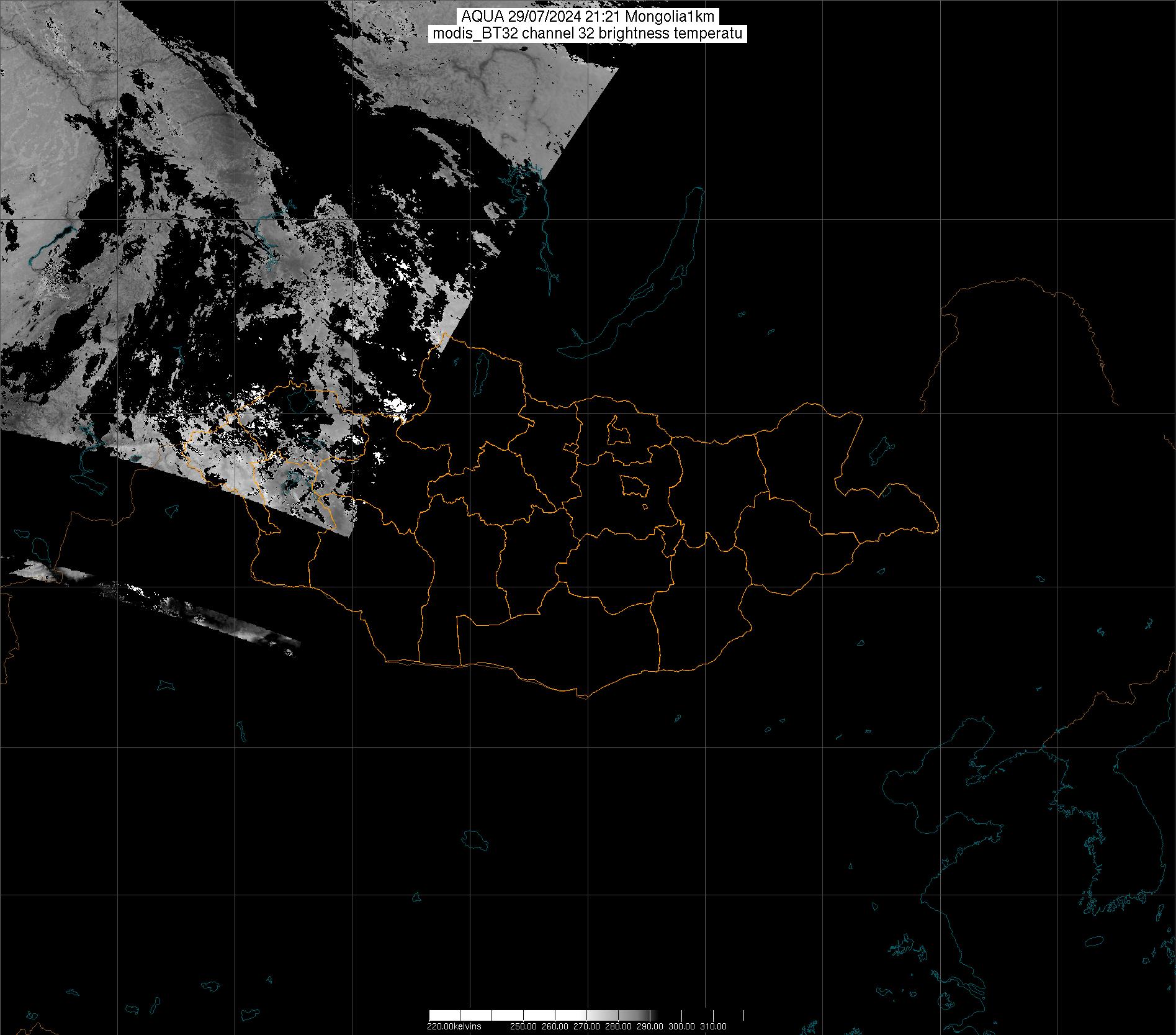Click the 260.00 colorbar label
The height and width of the screenshot is (1035, 1176).
555,1026
